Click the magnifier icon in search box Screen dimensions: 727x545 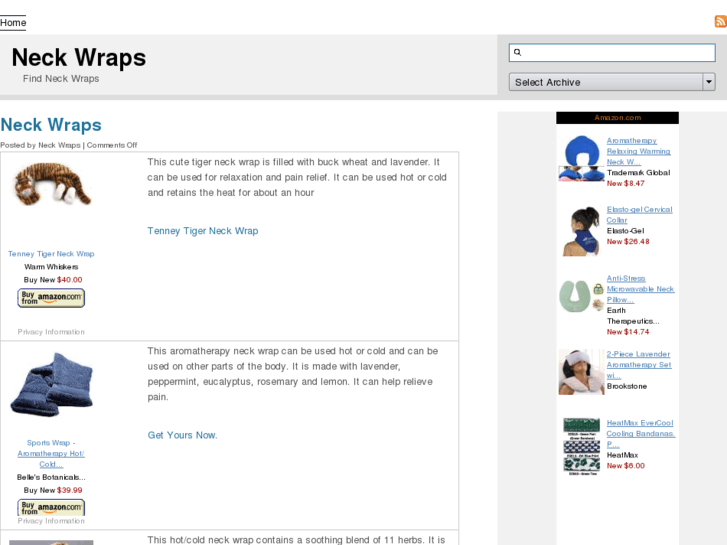(517, 52)
